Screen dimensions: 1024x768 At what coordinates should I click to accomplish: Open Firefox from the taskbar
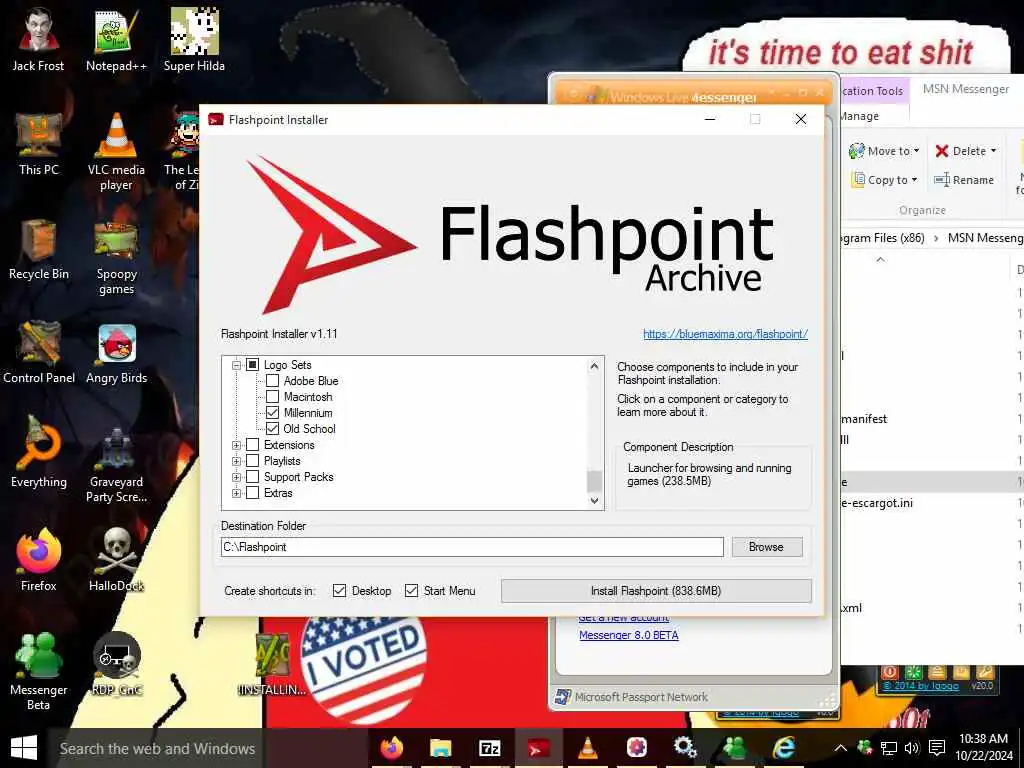point(392,748)
